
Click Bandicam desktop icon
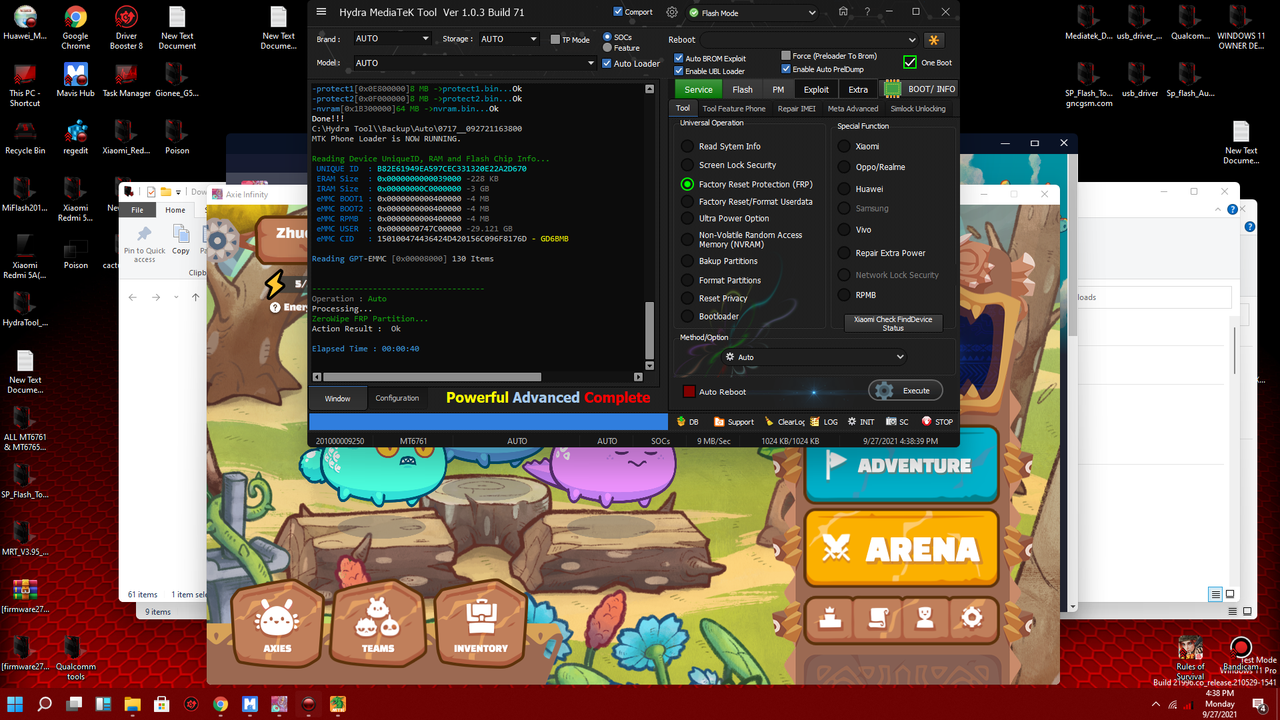coord(1240,652)
